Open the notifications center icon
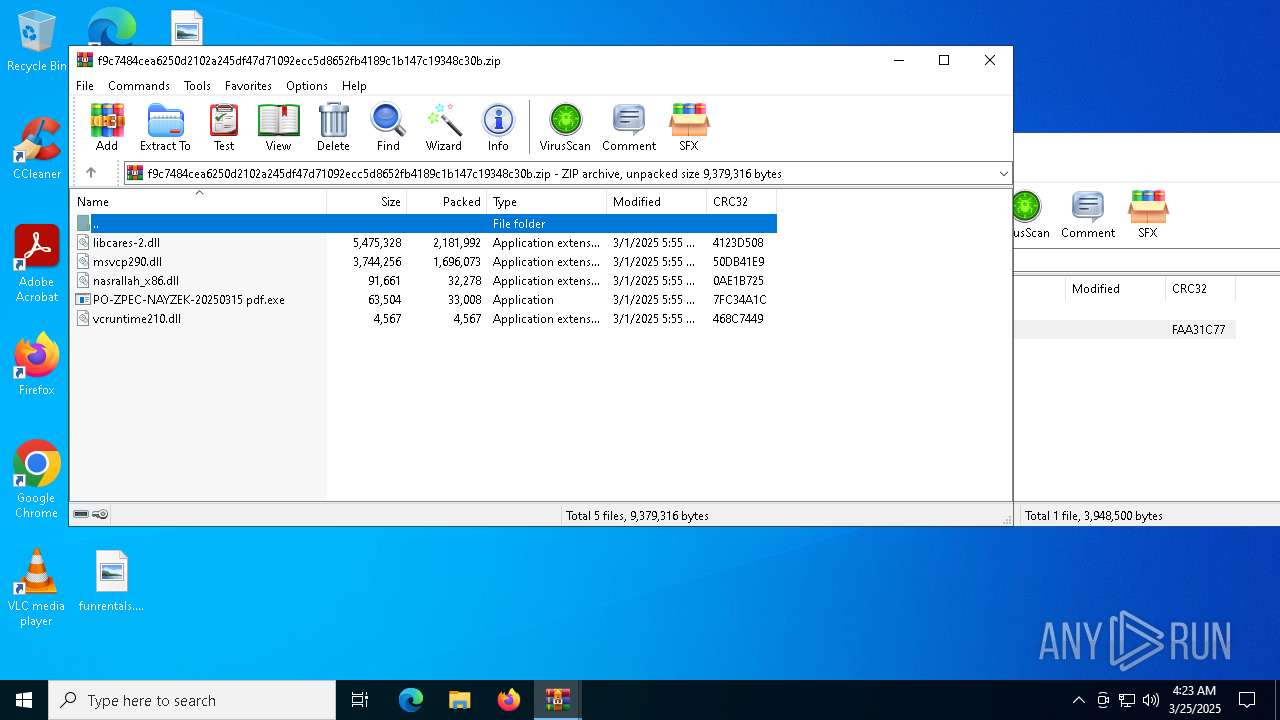 click(1247, 700)
